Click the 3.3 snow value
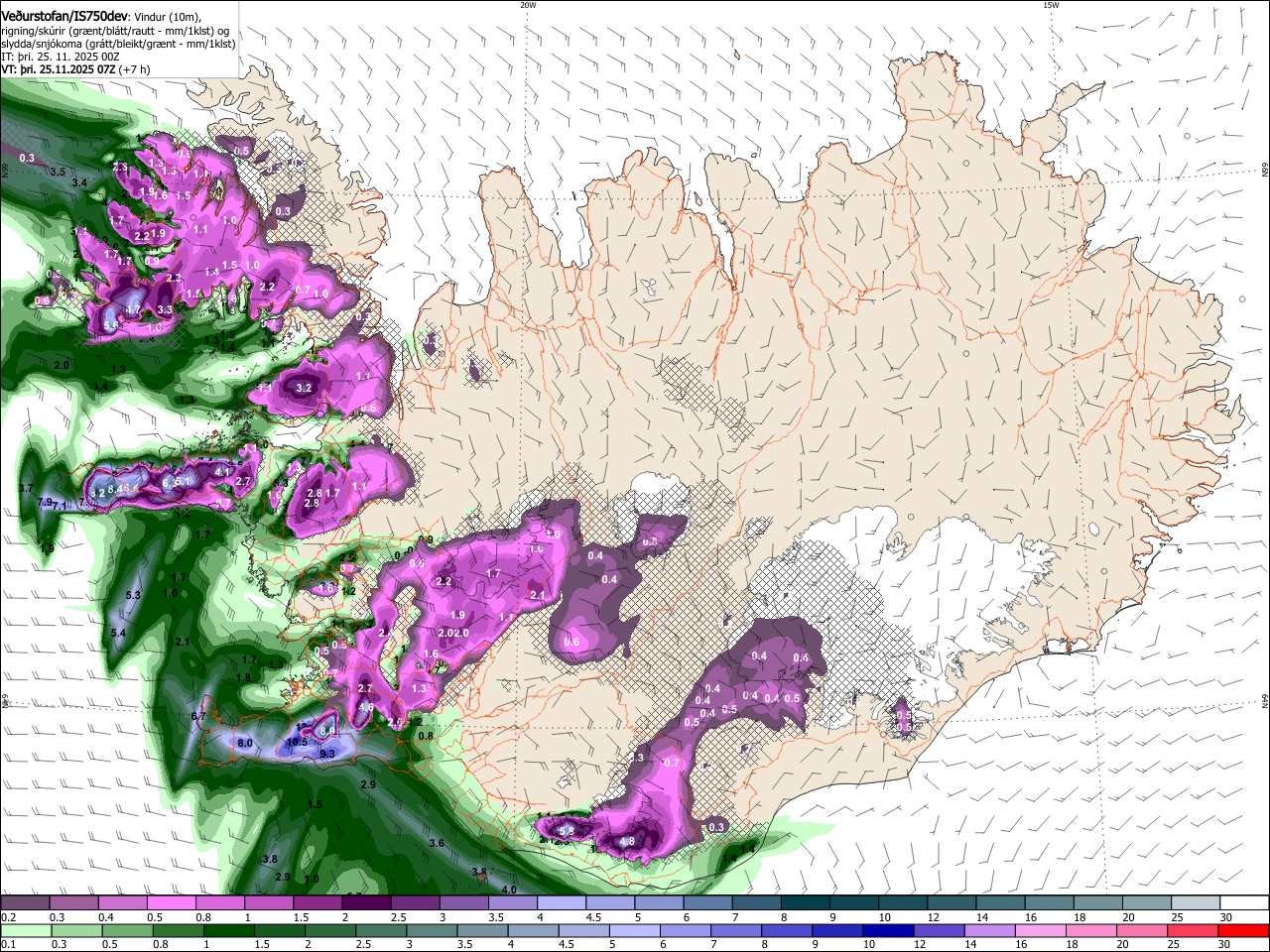1270x952 pixels. 165,309
